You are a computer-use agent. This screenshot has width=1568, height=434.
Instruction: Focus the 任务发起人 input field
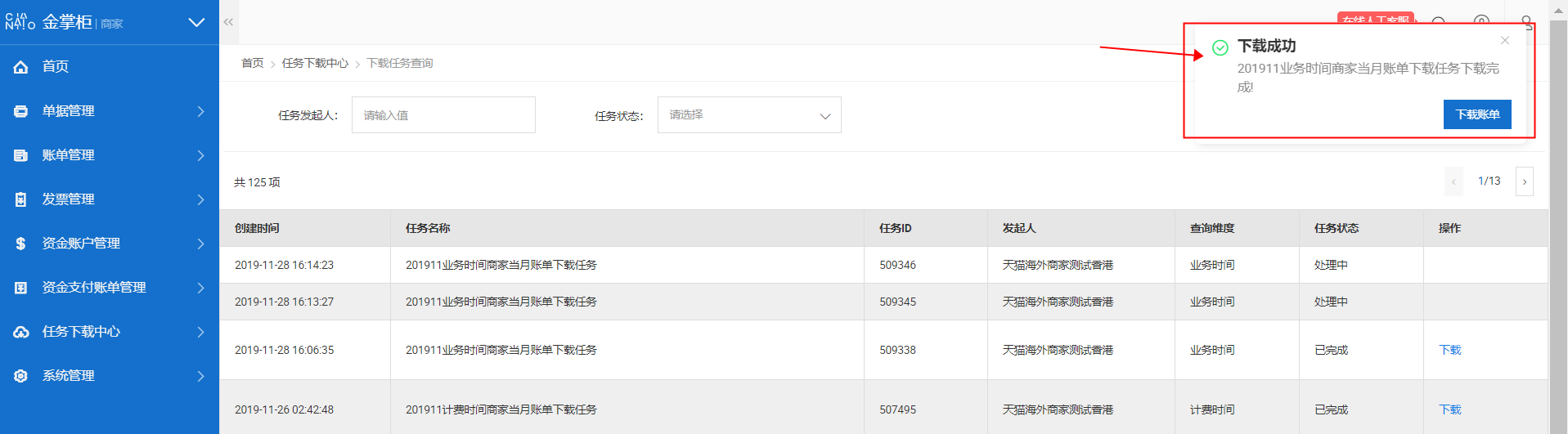[x=443, y=115]
